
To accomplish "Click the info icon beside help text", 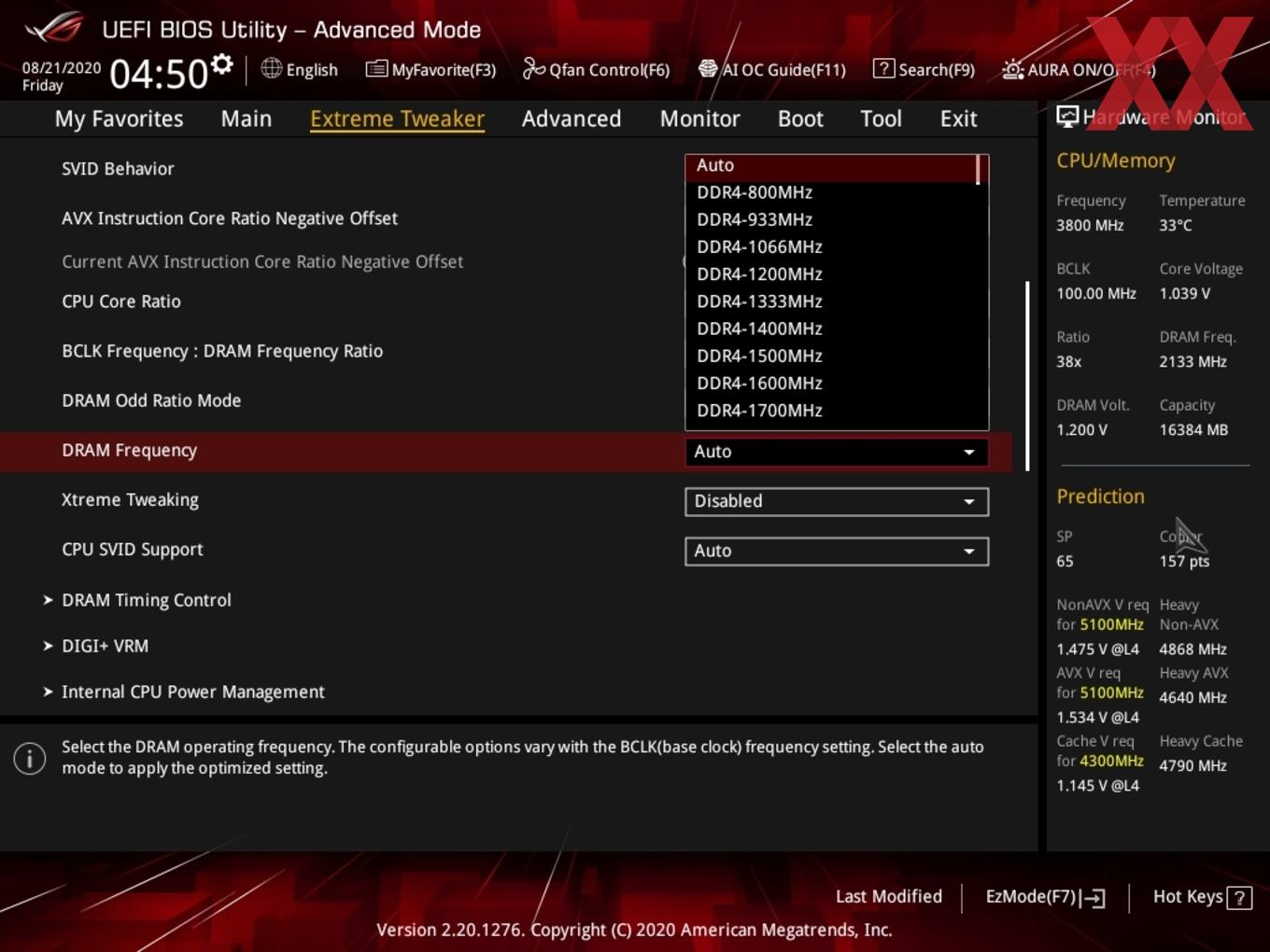I will (x=30, y=758).
